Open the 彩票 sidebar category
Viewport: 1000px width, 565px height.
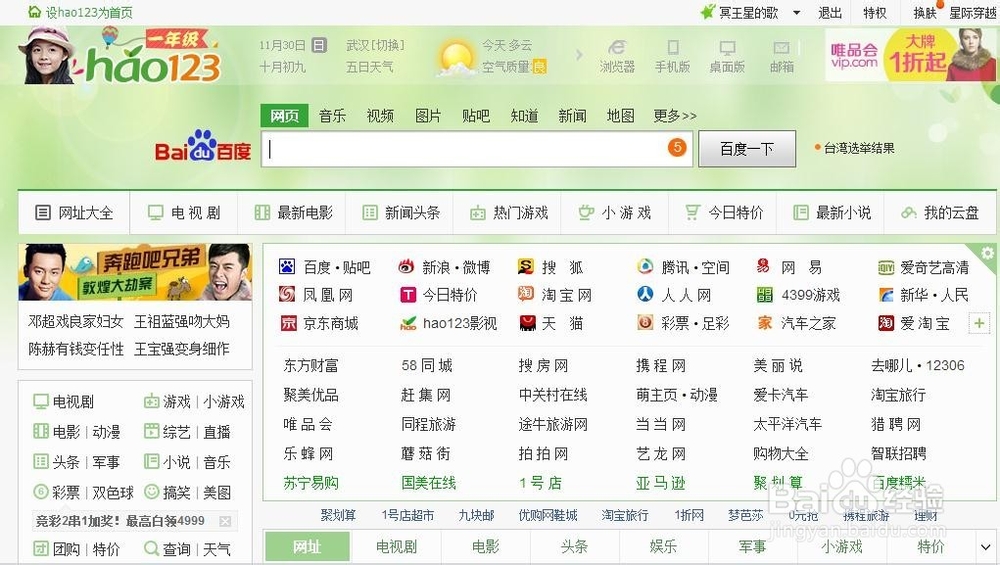click(x=66, y=492)
